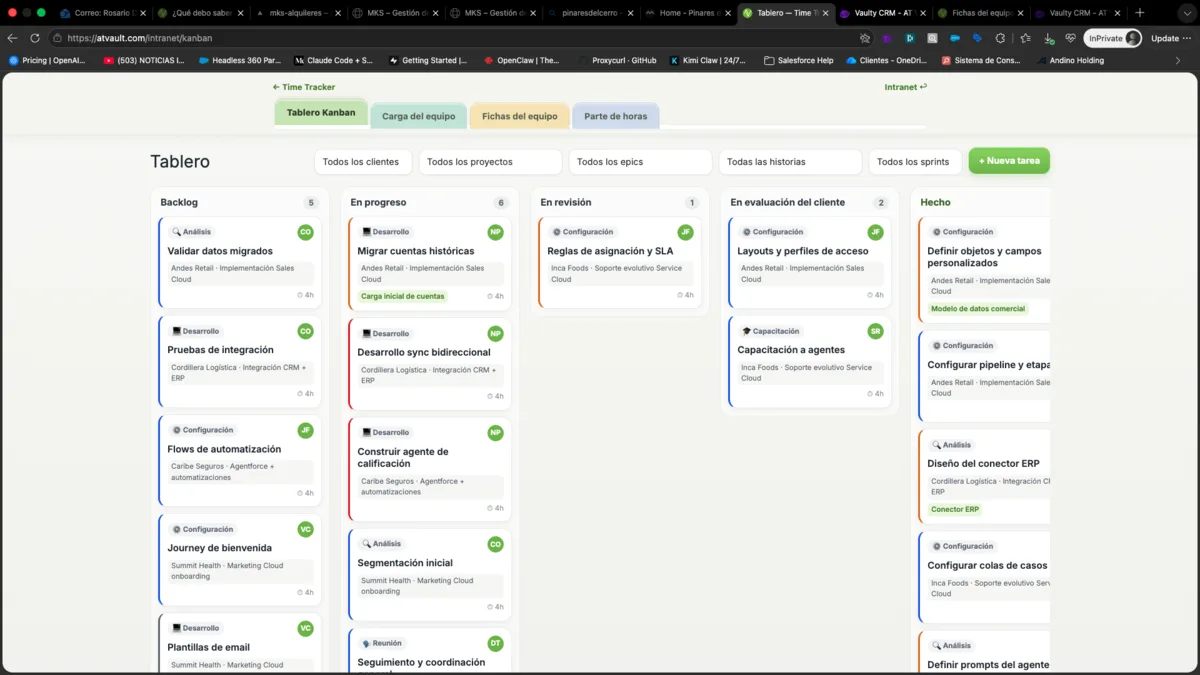Viewport: 1200px width, 675px height.
Task: Click the address bar URL field
Action: 450,38
